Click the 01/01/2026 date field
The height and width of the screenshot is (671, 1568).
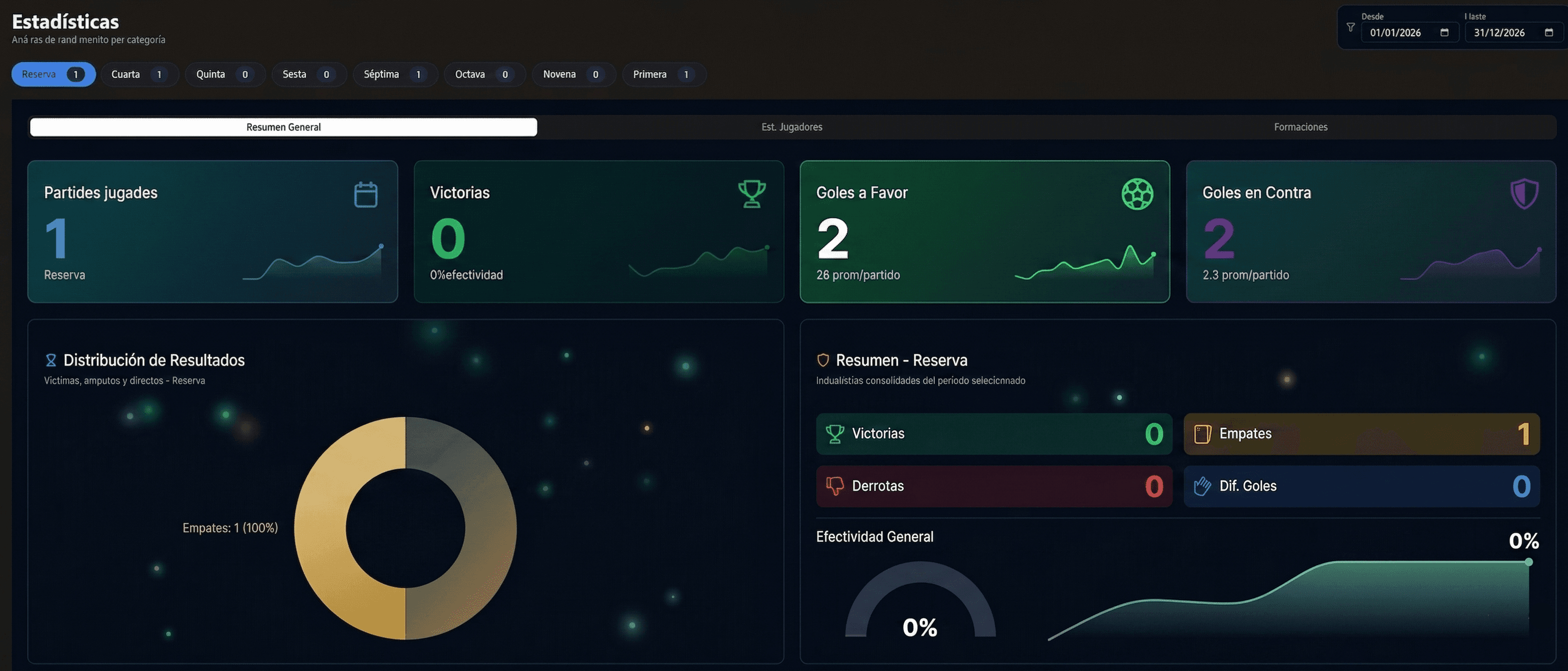pos(1396,32)
